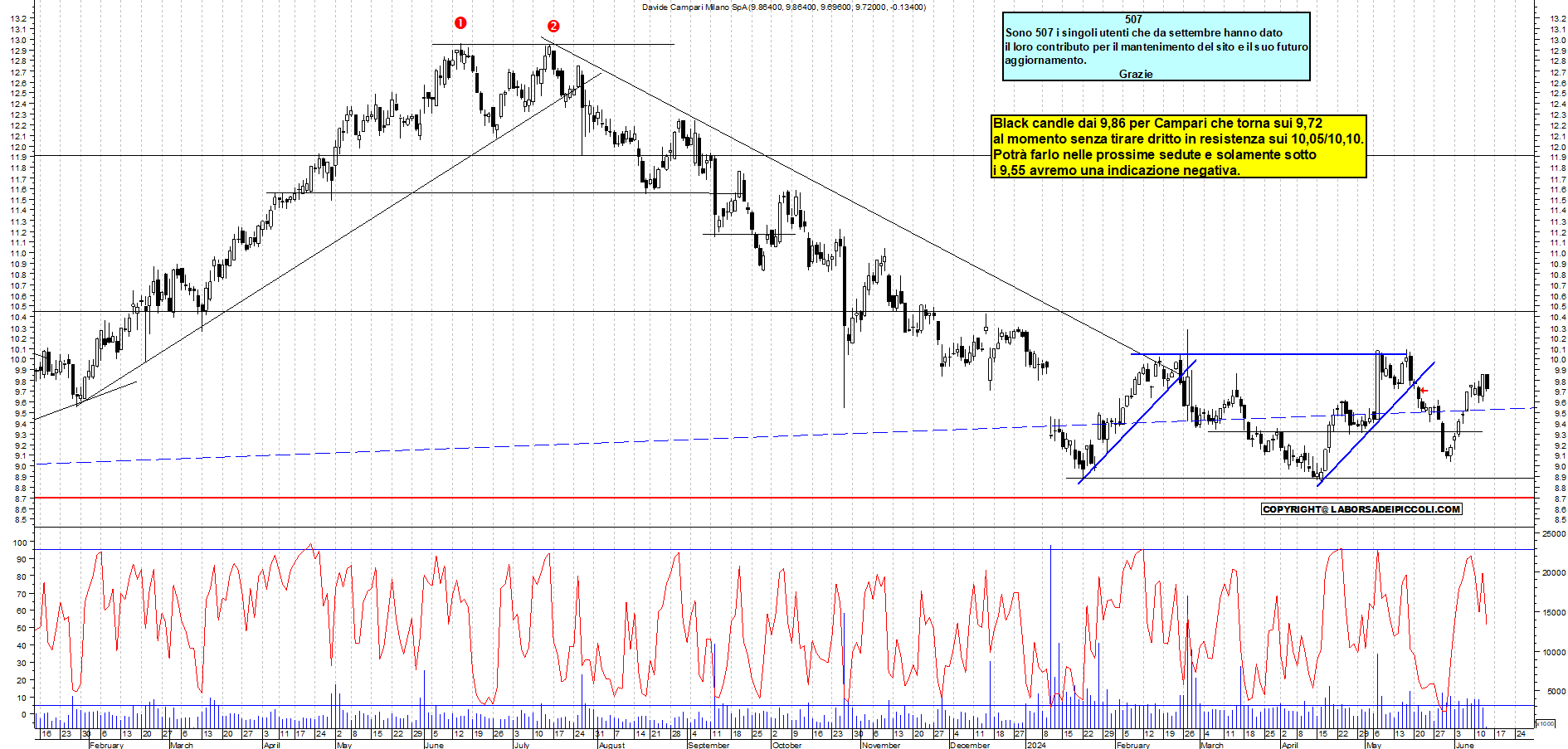This screenshot has height=749, width=1568.
Task: Click the COPYRIGHT@ LABORSADEIPICCOLI.COM label
Action: pos(1361,509)
